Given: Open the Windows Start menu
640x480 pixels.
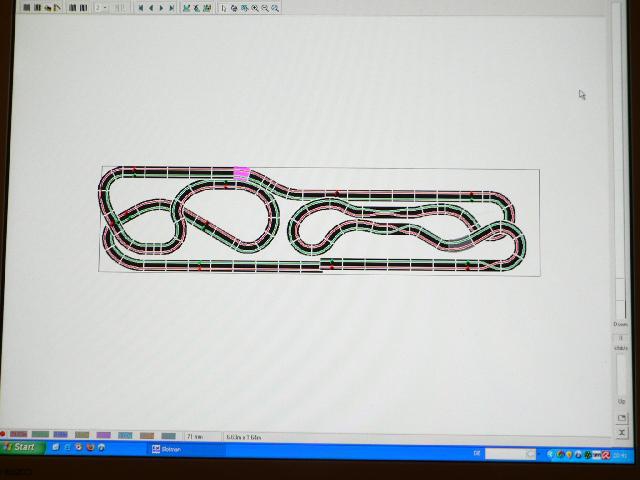Looking at the screenshot, I should click(x=20, y=447).
